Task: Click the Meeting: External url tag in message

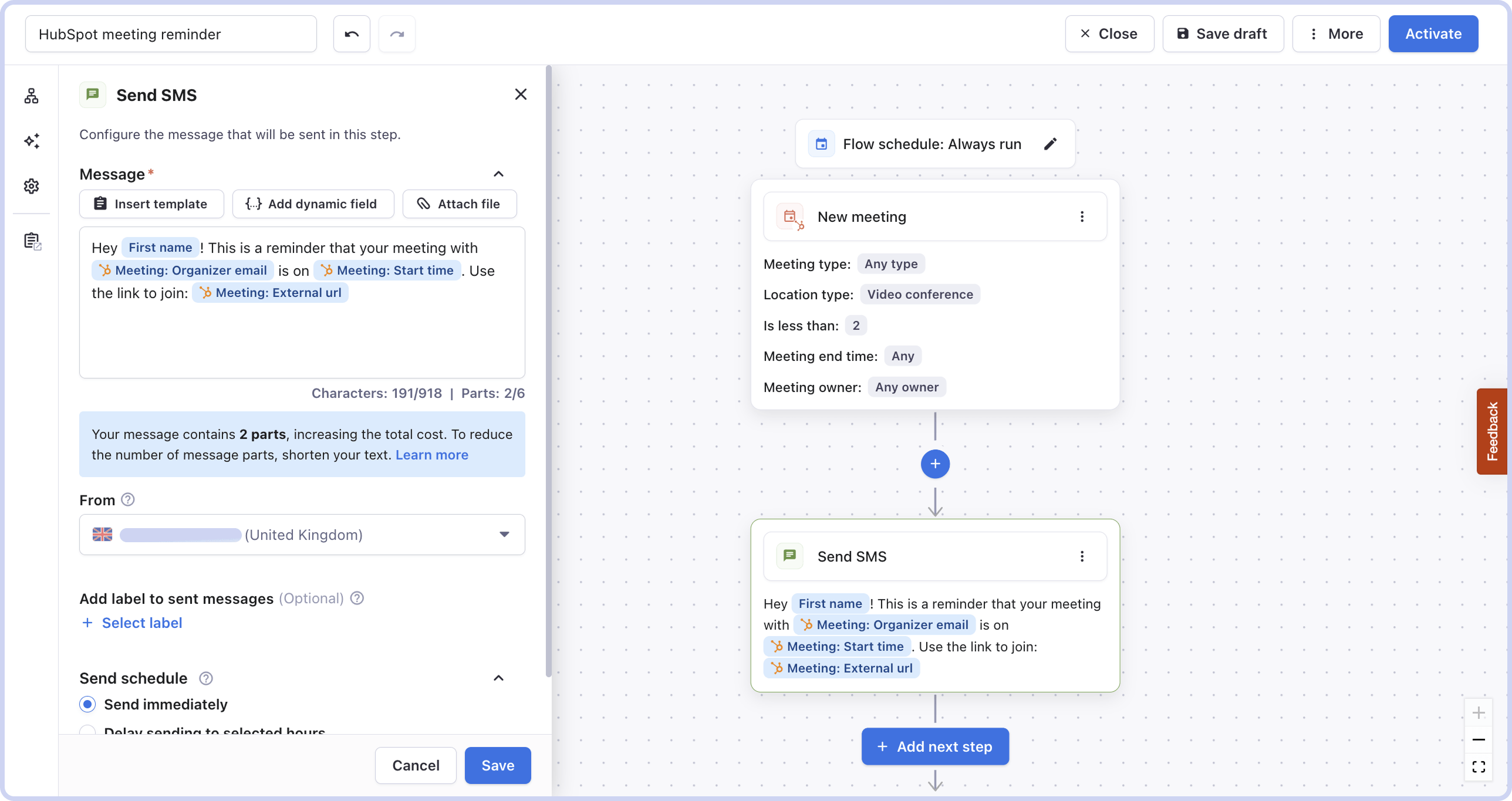Action: tap(271, 293)
